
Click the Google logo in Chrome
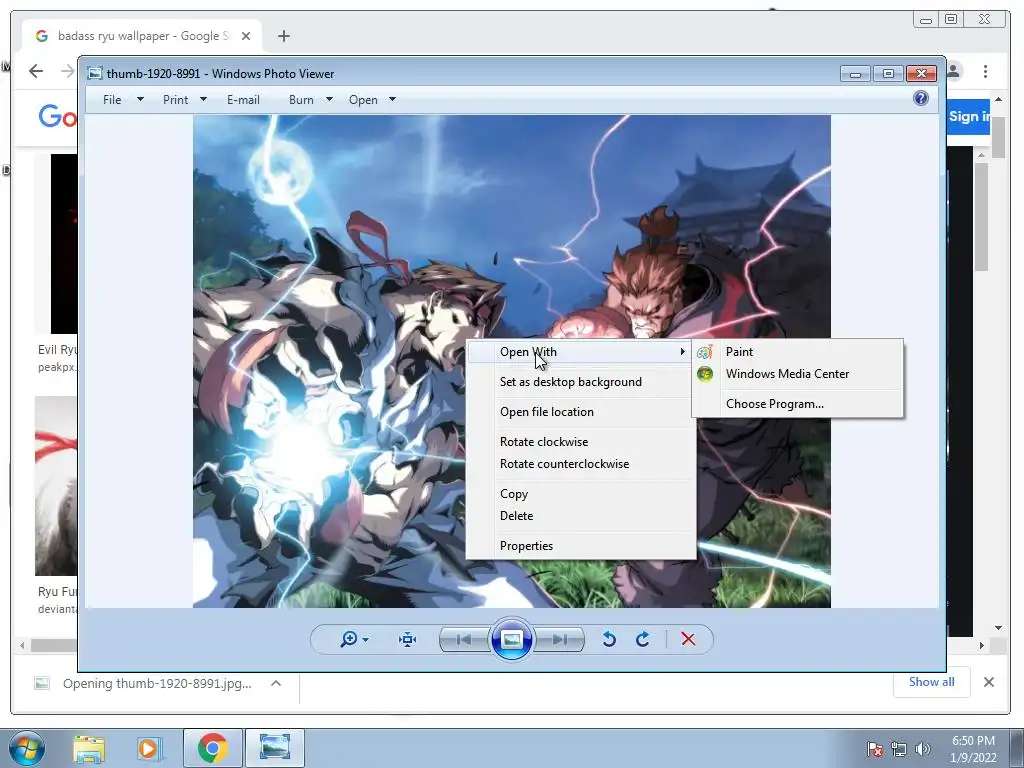point(57,116)
